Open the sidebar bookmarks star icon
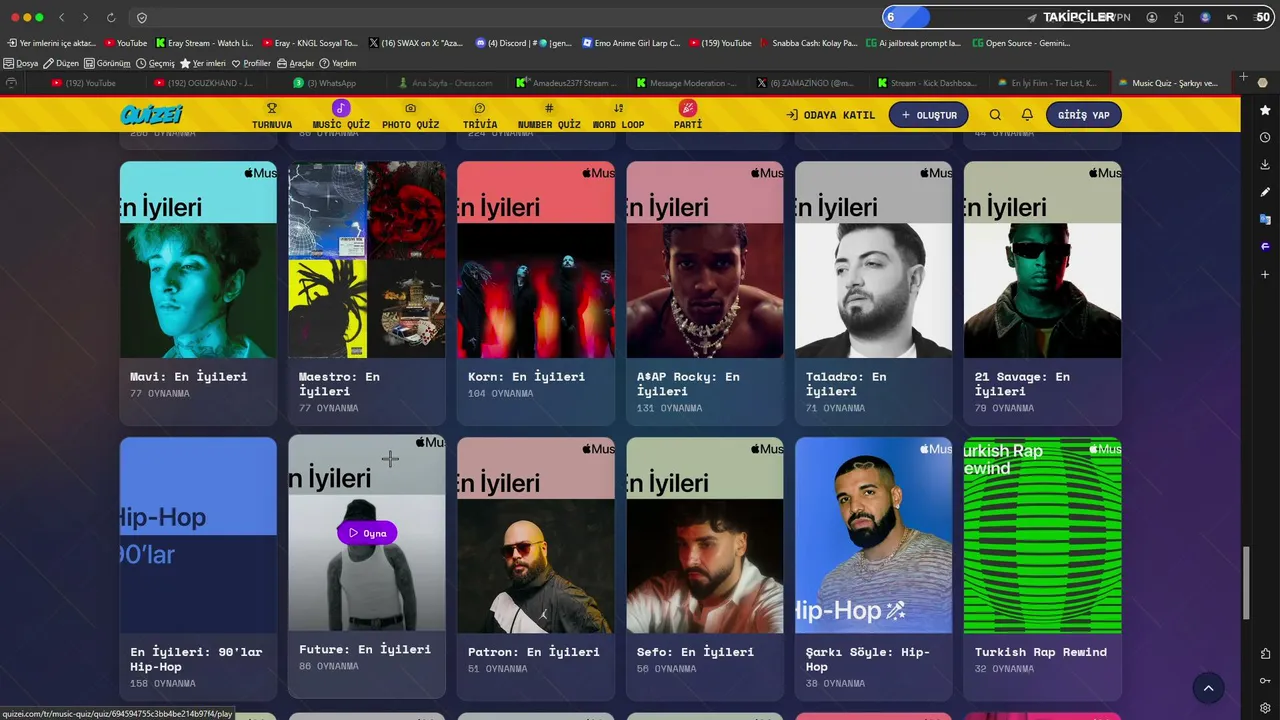Screen dimensions: 1280x720 (1265, 110)
